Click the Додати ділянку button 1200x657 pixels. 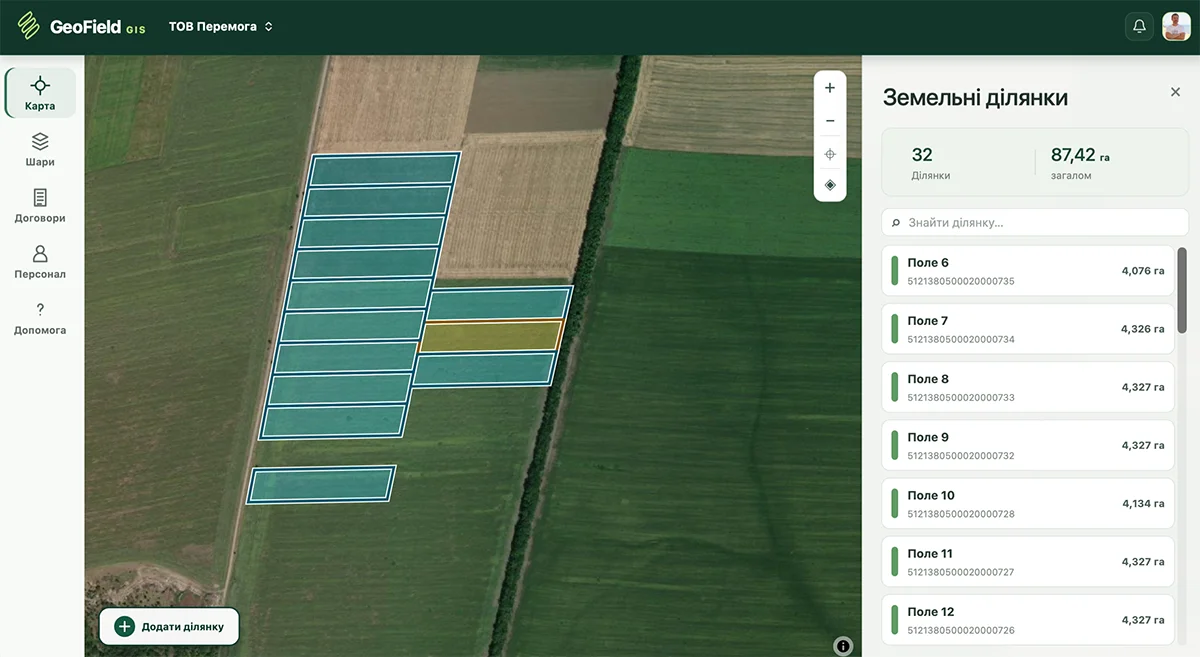tap(169, 627)
